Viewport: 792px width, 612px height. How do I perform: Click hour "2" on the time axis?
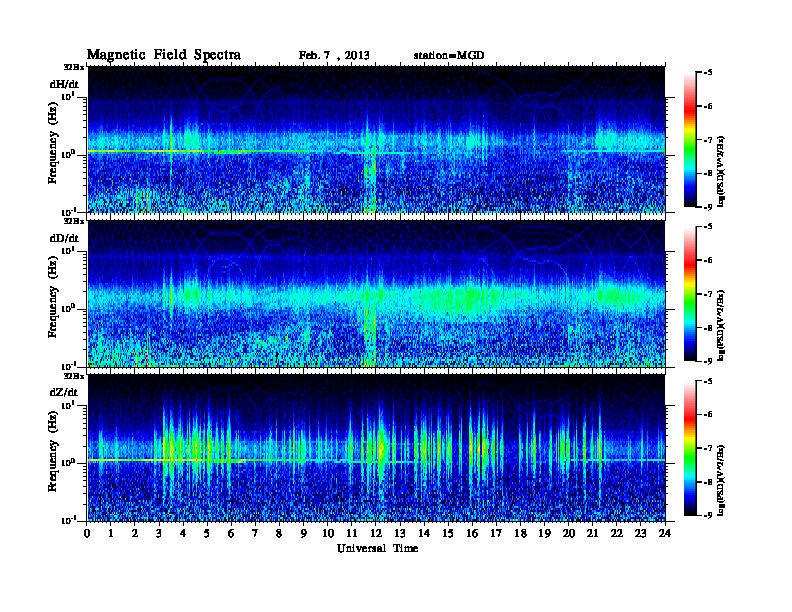tap(135, 534)
